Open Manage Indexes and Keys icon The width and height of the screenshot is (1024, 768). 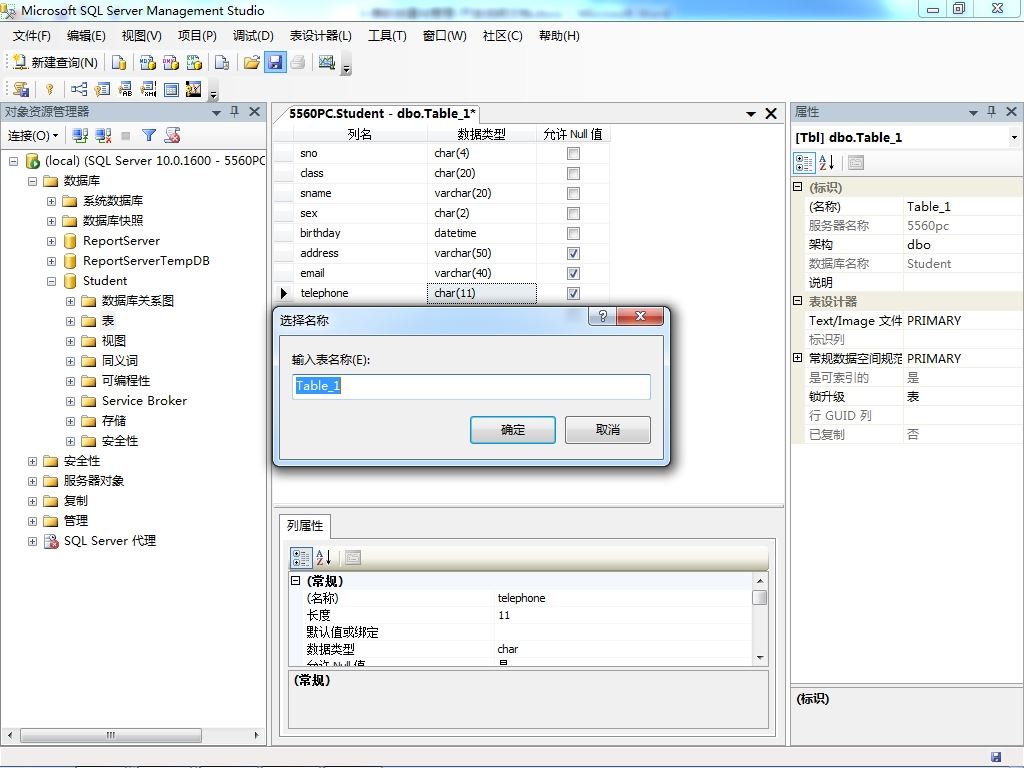pyautogui.click(x=102, y=89)
